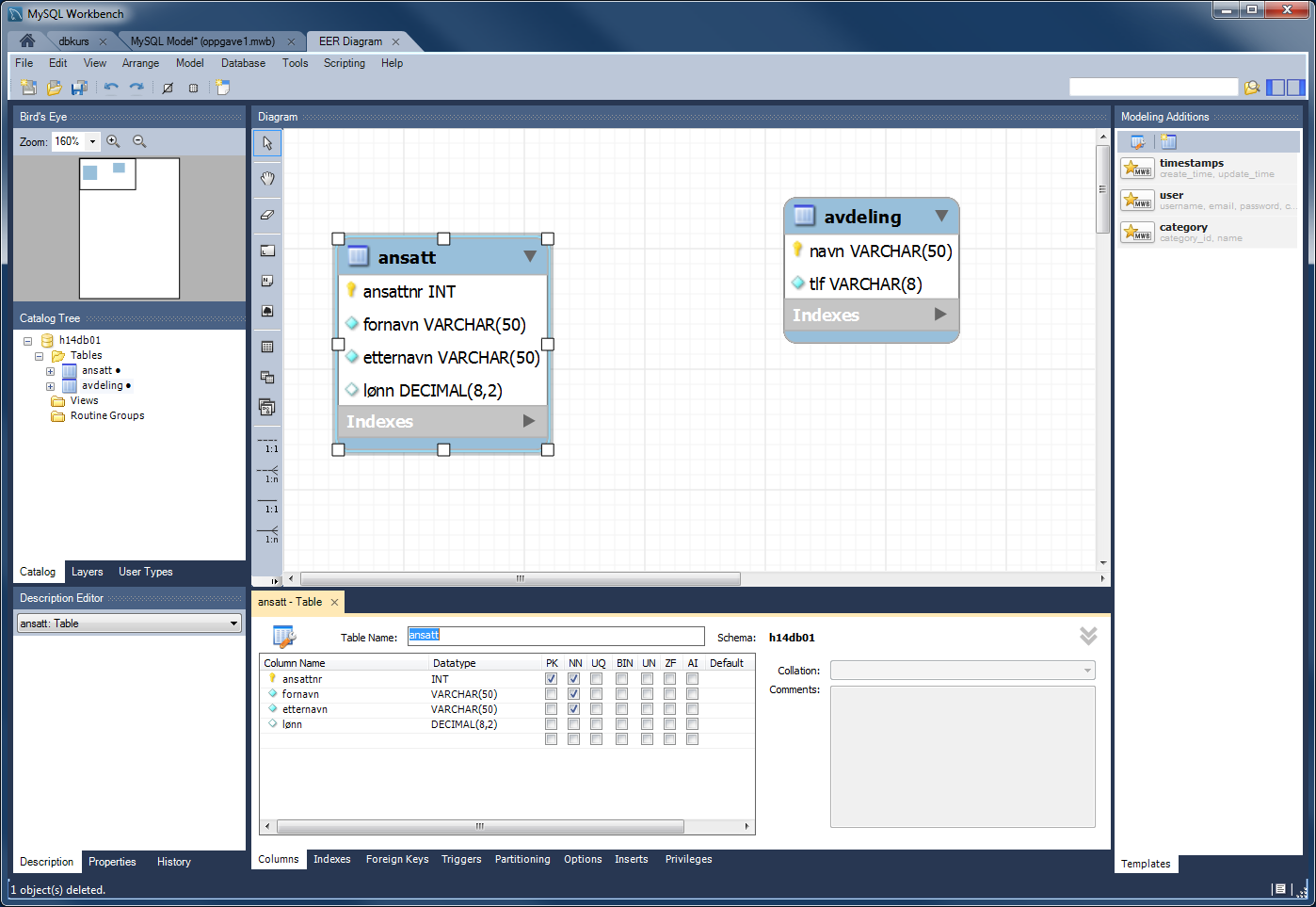
Task: Go to home tab icon
Action: click(x=27, y=40)
